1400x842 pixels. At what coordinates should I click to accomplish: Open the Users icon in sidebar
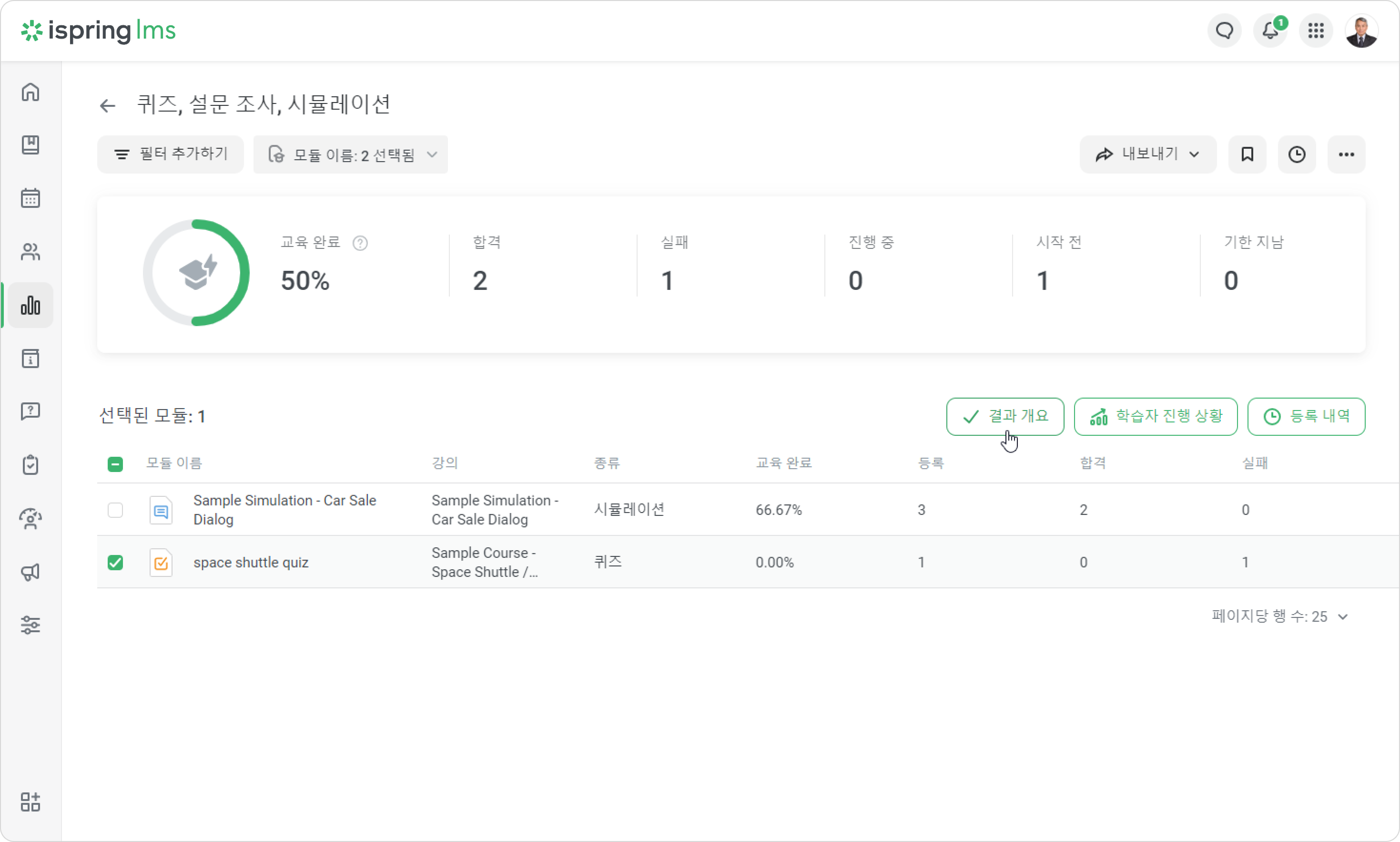(x=31, y=252)
